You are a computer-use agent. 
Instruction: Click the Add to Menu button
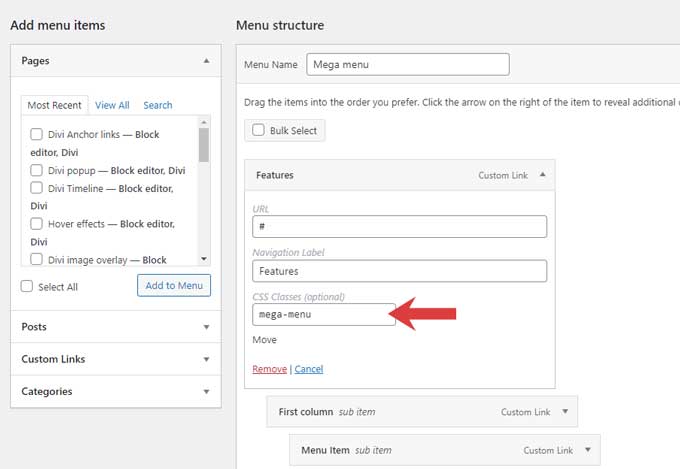tap(174, 286)
